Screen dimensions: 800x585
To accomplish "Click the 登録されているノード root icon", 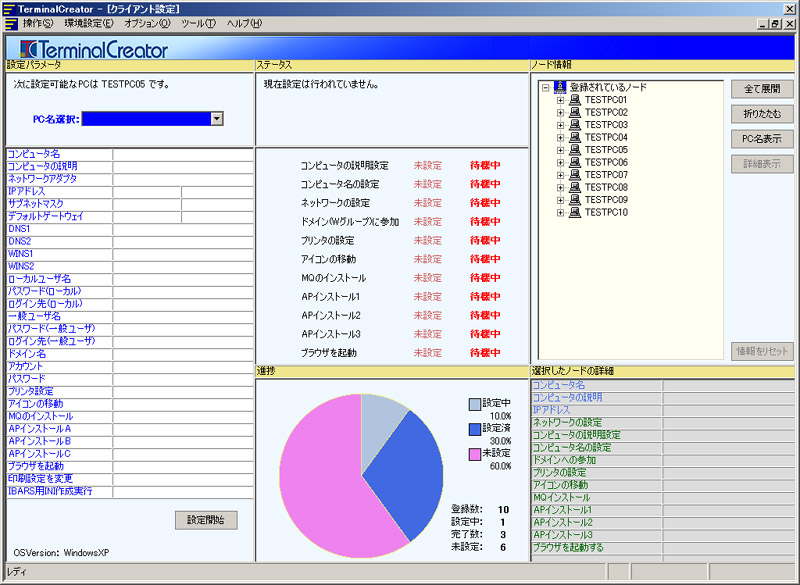I will (x=560, y=87).
